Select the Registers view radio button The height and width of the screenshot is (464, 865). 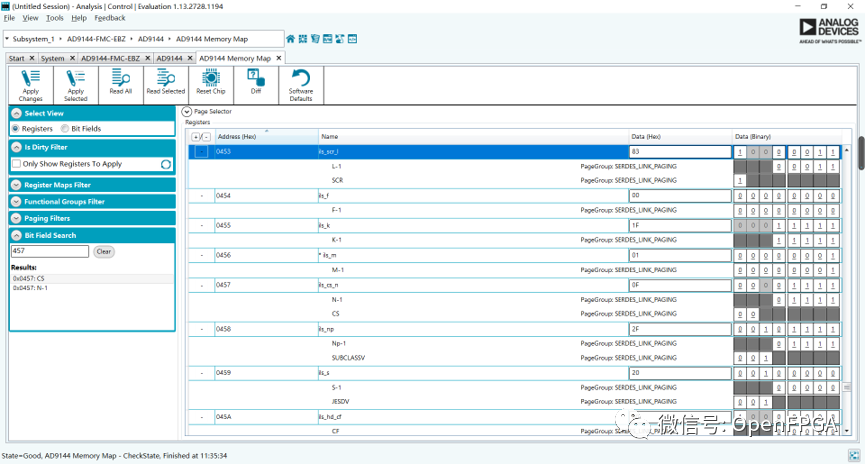(x=17, y=129)
